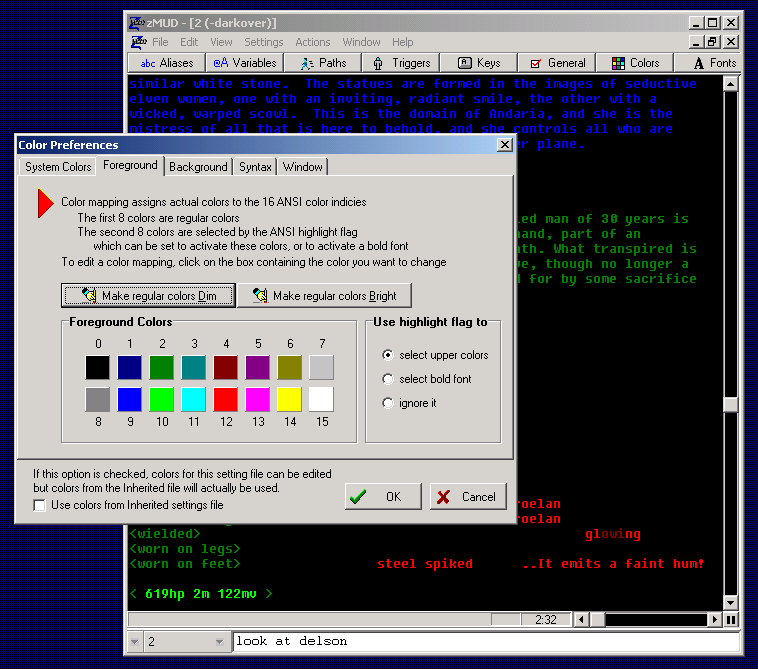The height and width of the screenshot is (669, 758).
Task: Switch to the Foreground tab
Action: (130, 165)
